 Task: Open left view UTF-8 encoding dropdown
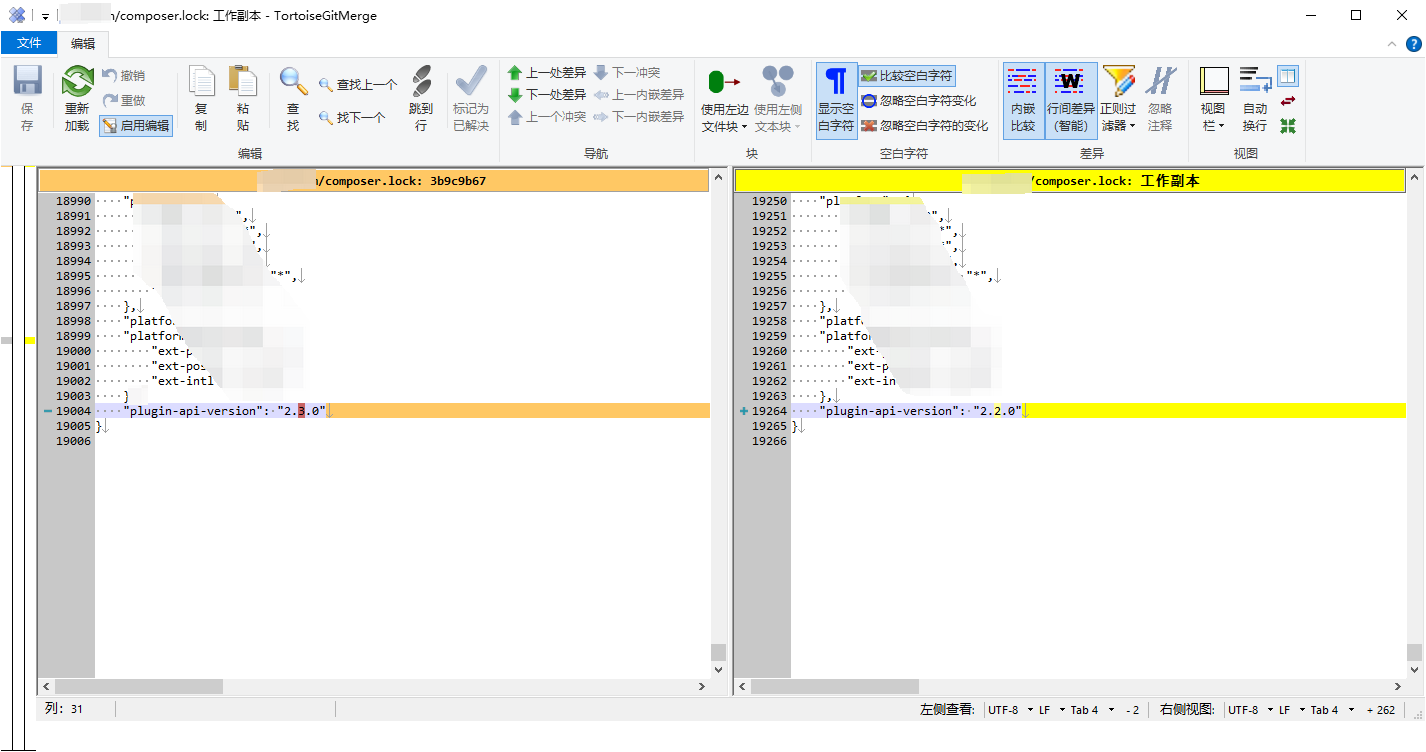(x=1008, y=710)
